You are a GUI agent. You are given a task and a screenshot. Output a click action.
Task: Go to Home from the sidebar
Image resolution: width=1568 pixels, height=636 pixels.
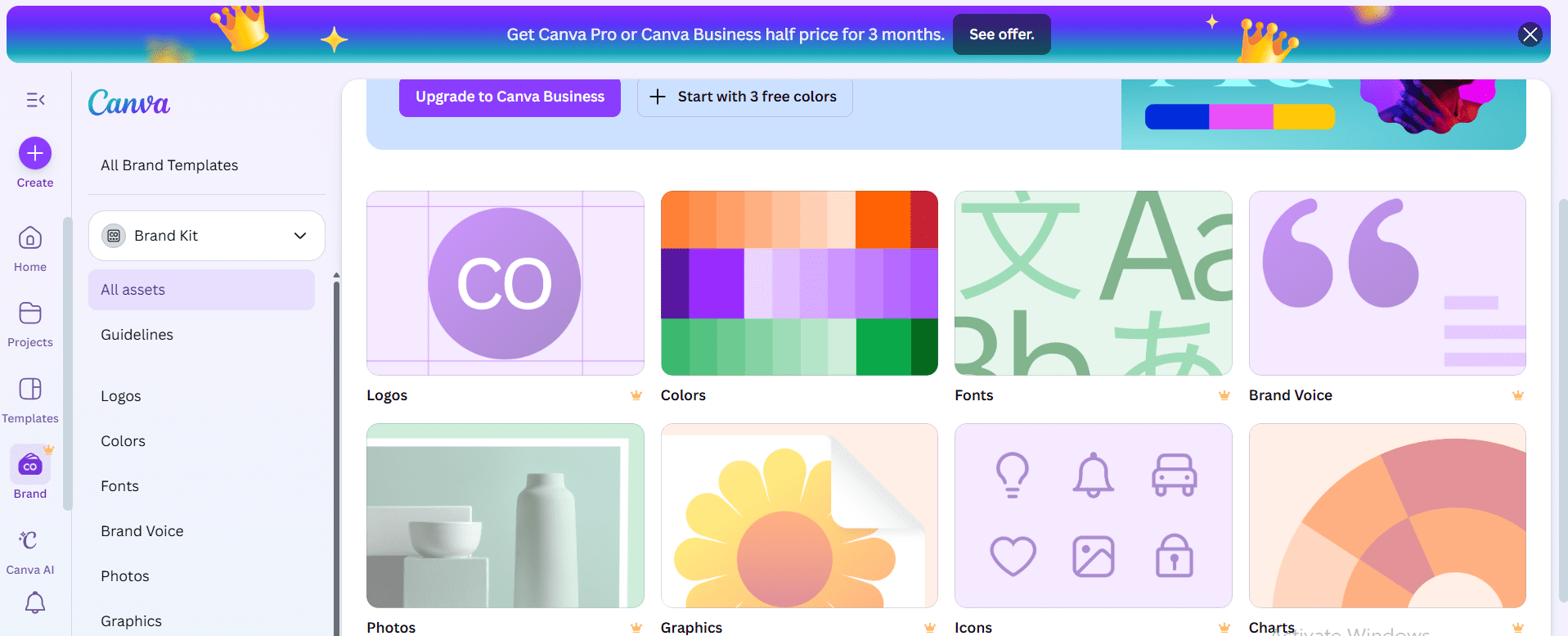(30, 247)
